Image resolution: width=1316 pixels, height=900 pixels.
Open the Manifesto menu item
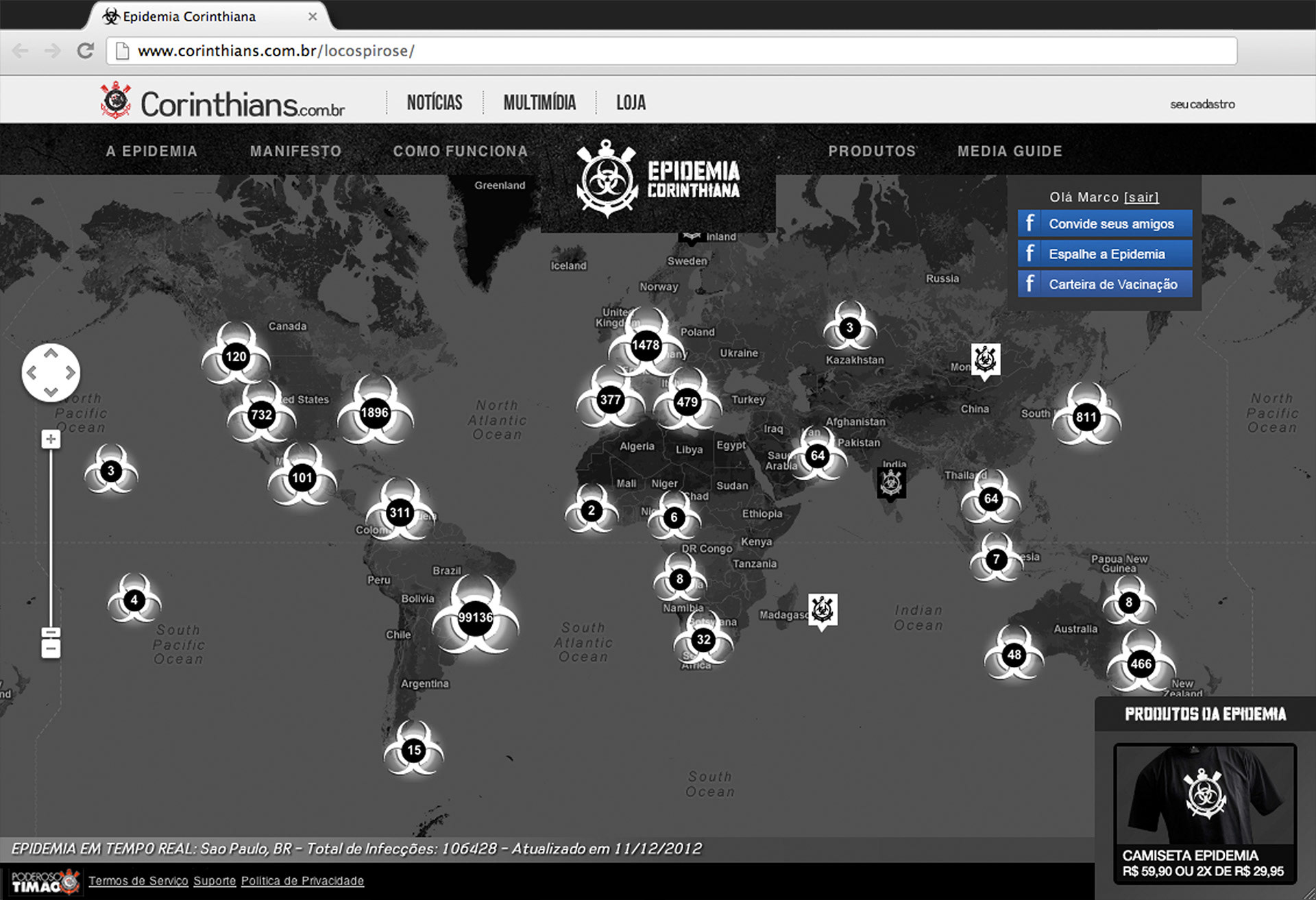[x=295, y=151]
